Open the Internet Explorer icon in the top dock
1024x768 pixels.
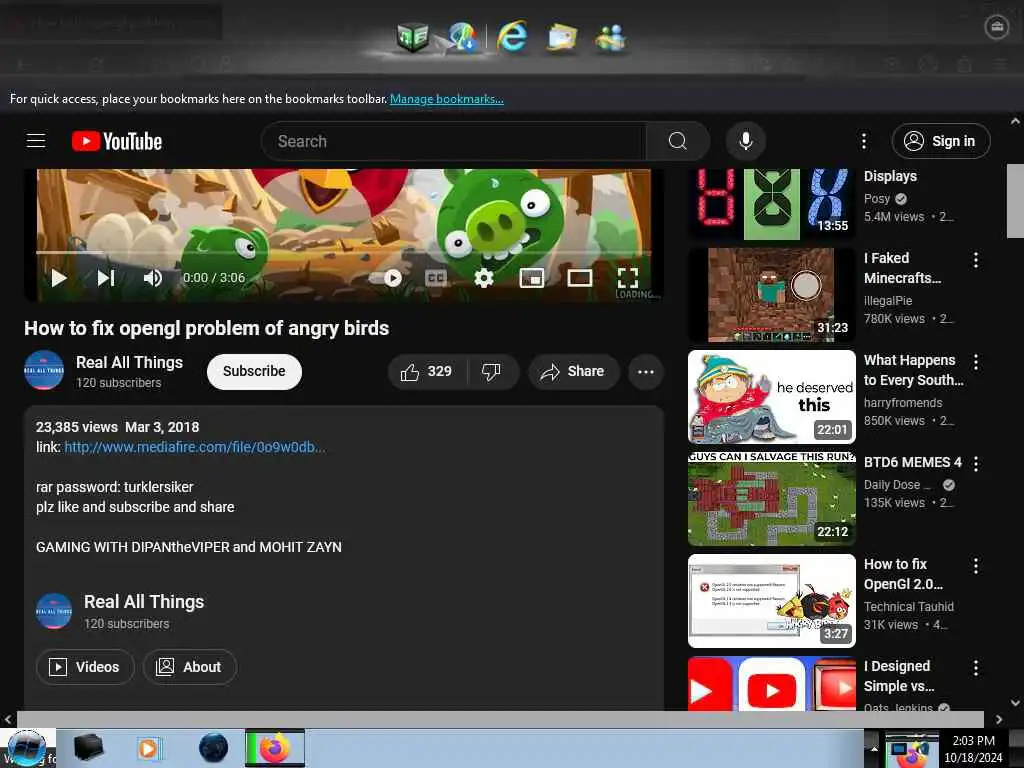512,36
